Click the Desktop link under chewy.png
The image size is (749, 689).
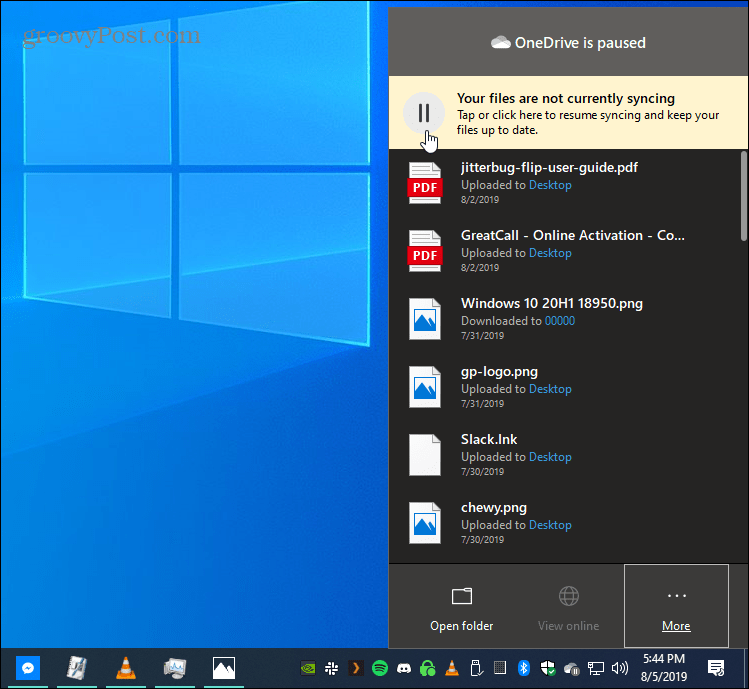pyautogui.click(x=550, y=525)
